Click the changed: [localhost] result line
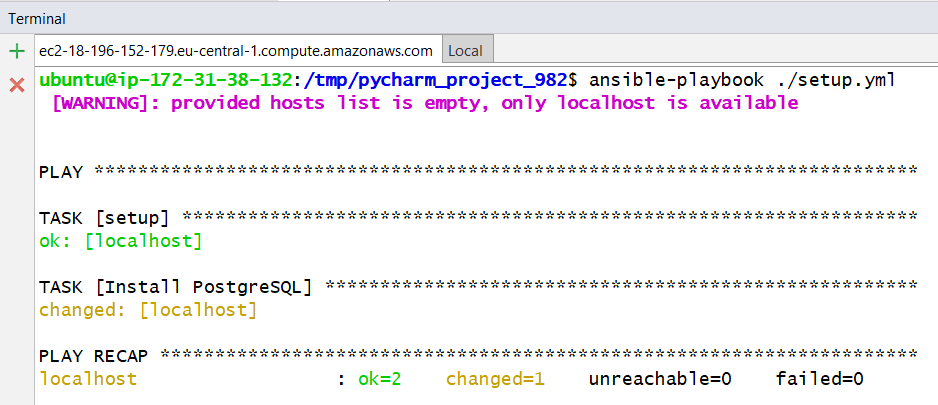This screenshot has width=938, height=405. click(x=148, y=310)
